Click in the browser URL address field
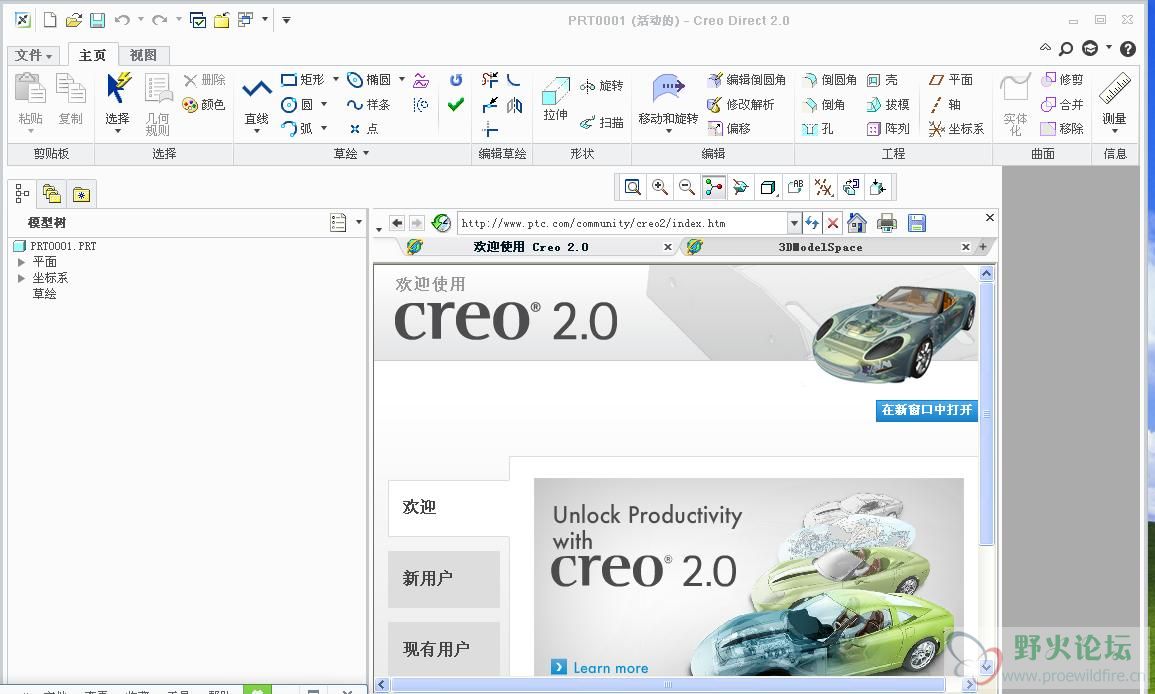Screen dimensions: 1155x694 pyautogui.click(x=622, y=222)
